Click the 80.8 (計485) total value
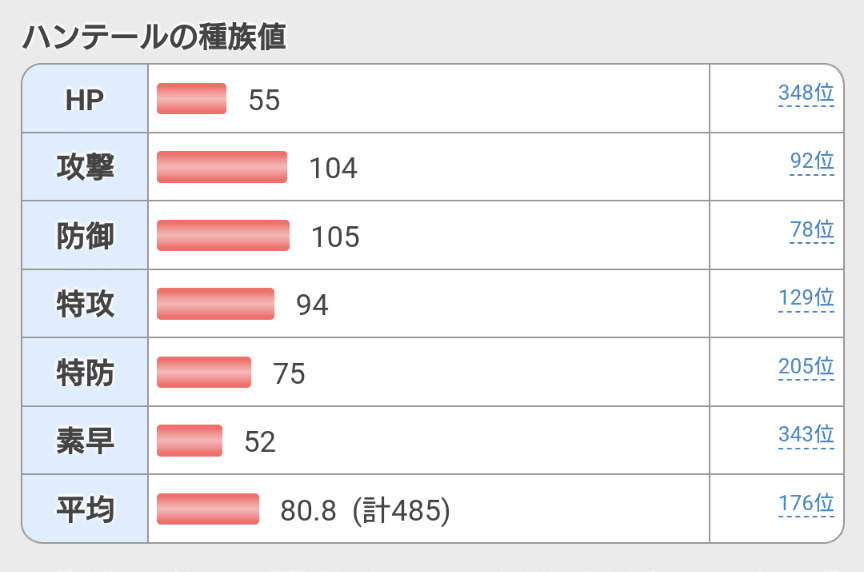This screenshot has height=572, width=864. 365,510
